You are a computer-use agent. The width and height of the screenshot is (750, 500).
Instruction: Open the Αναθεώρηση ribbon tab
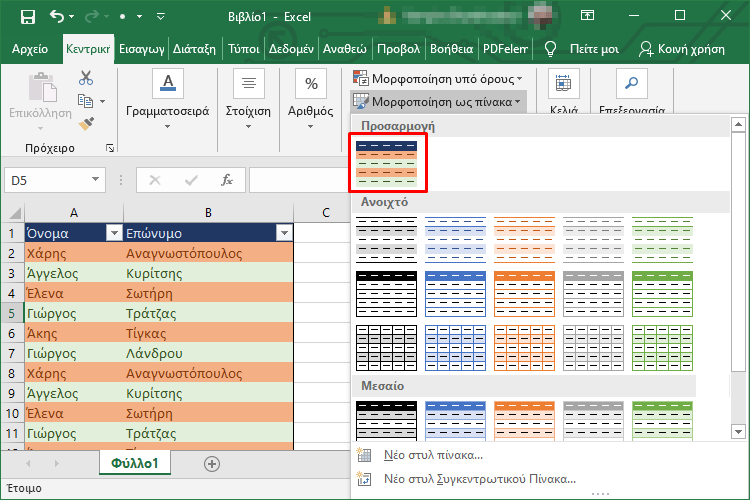344,49
